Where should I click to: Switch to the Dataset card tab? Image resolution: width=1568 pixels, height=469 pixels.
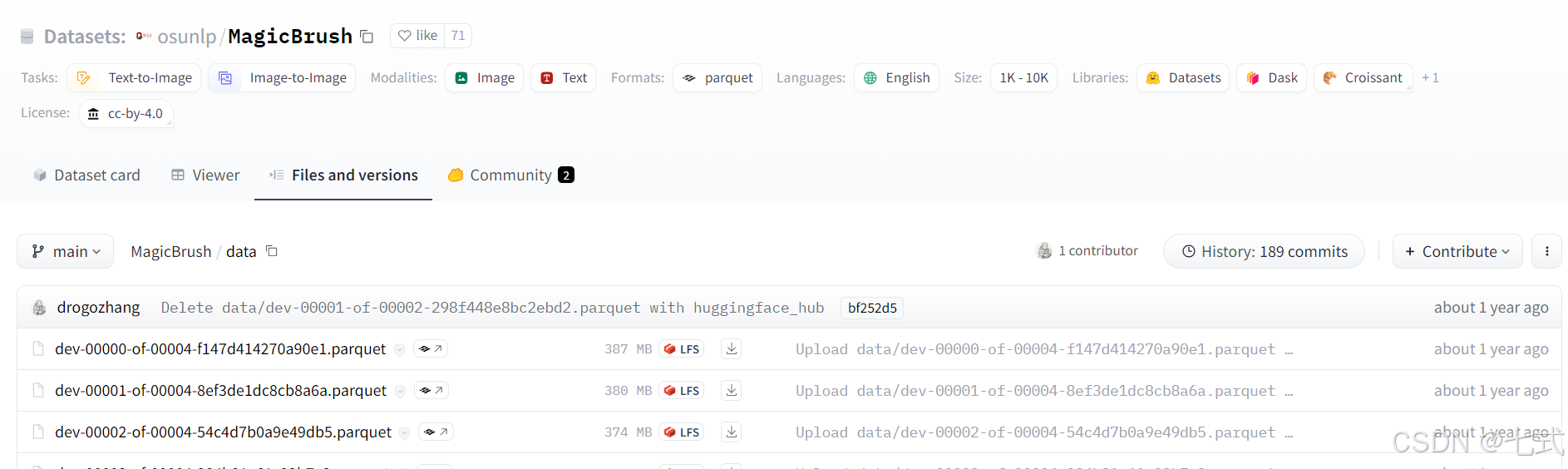tap(86, 175)
